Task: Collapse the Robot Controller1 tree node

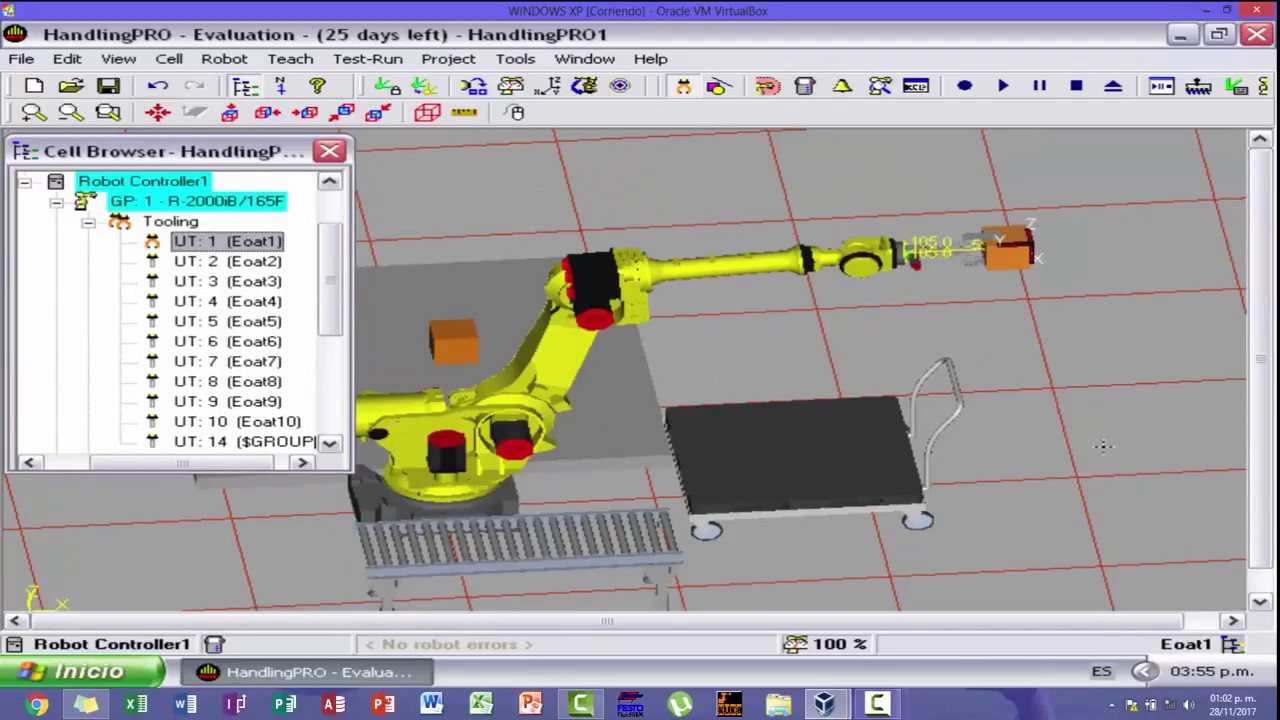Action: point(25,182)
